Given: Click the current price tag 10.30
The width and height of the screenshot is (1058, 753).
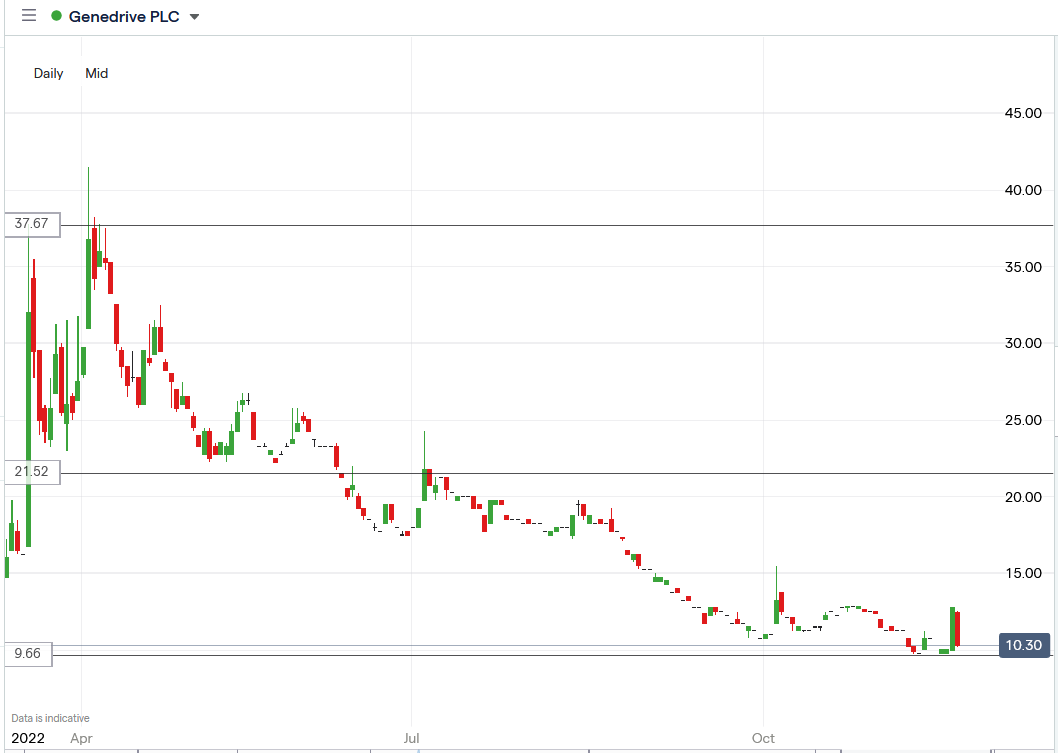Looking at the screenshot, I should click(1024, 645).
